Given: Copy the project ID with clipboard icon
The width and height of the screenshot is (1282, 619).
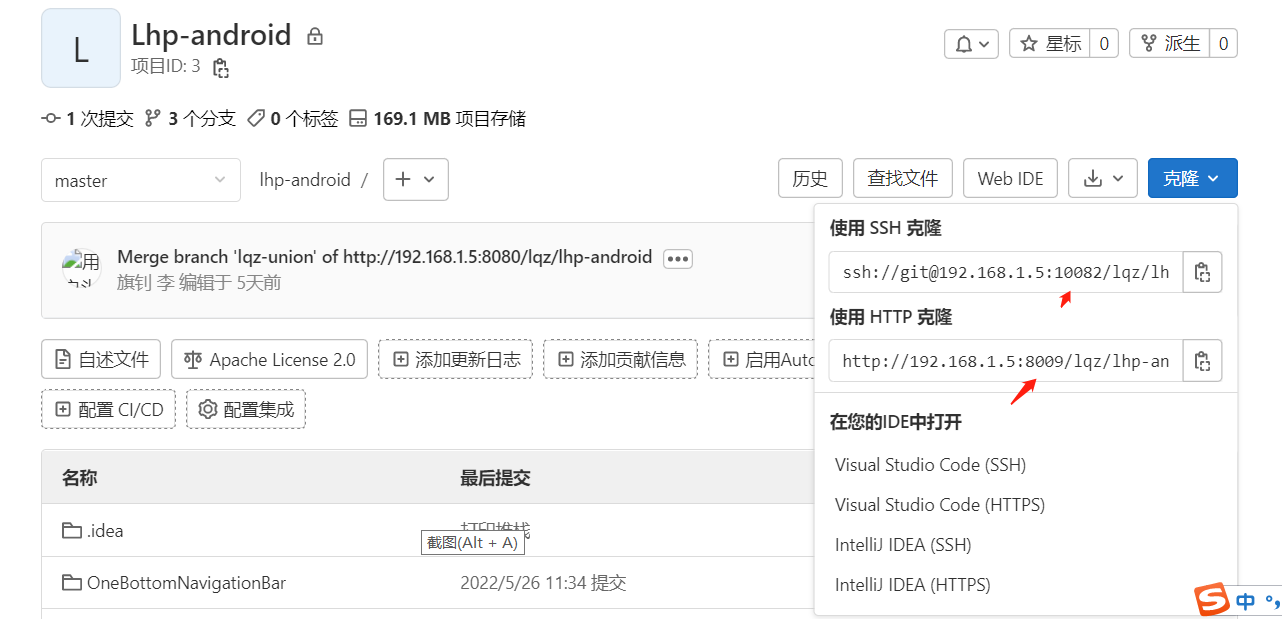Looking at the screenshot, I should point(221,68).
